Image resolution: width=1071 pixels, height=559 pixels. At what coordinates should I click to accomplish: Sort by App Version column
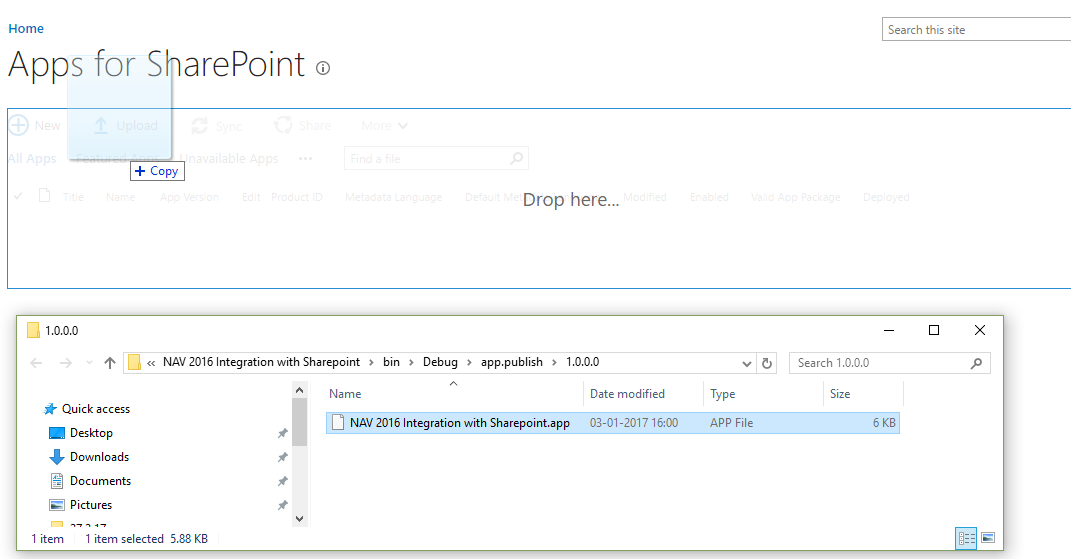pyautogui.click(x=189, y=197)
